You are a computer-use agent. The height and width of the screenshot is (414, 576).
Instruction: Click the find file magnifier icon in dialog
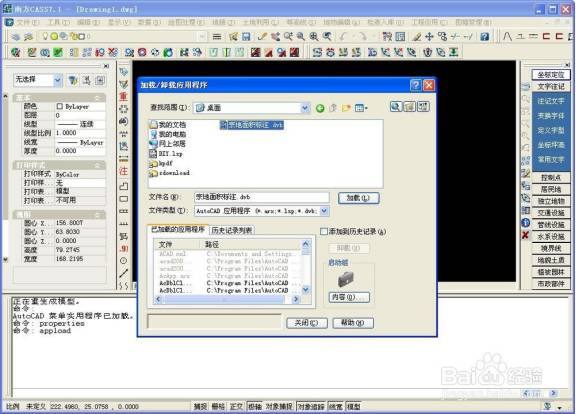click(x=396, y=107)
